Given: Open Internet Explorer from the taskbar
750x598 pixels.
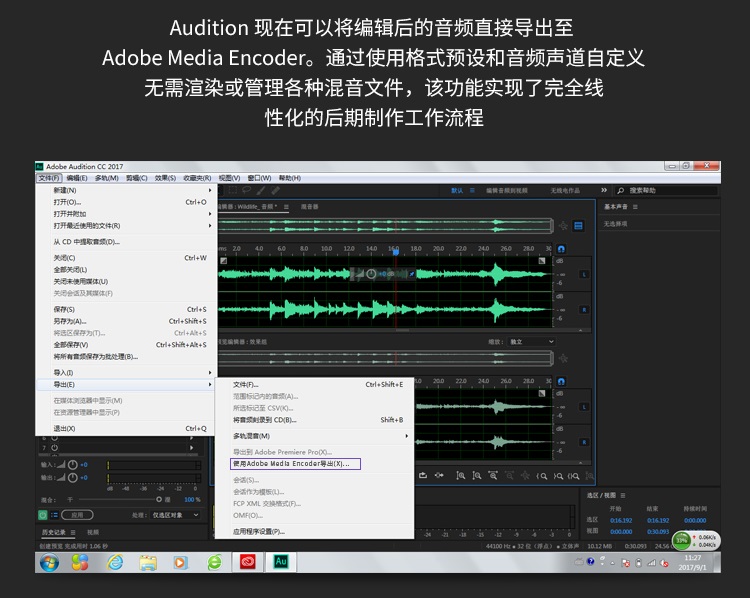Looking at the screenshot, I should 115,562.
